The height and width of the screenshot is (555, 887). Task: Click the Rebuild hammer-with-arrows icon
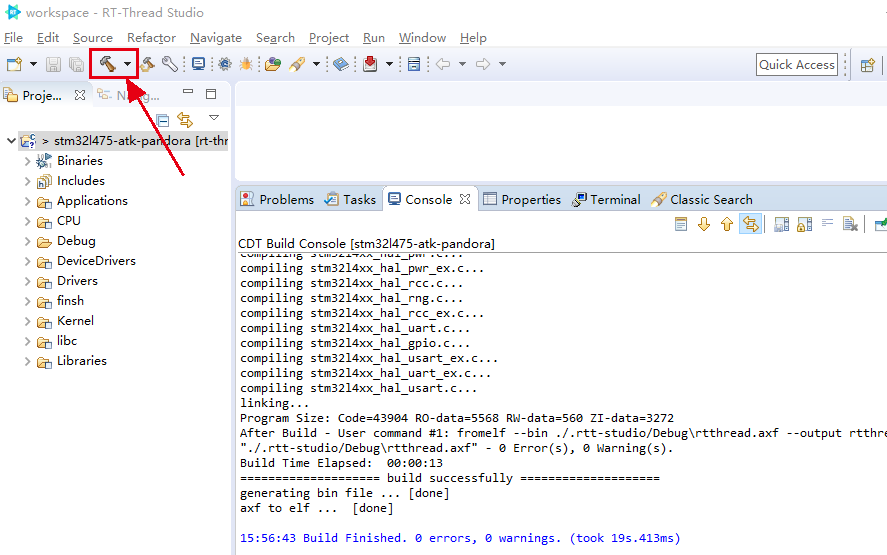pos(148,64)
